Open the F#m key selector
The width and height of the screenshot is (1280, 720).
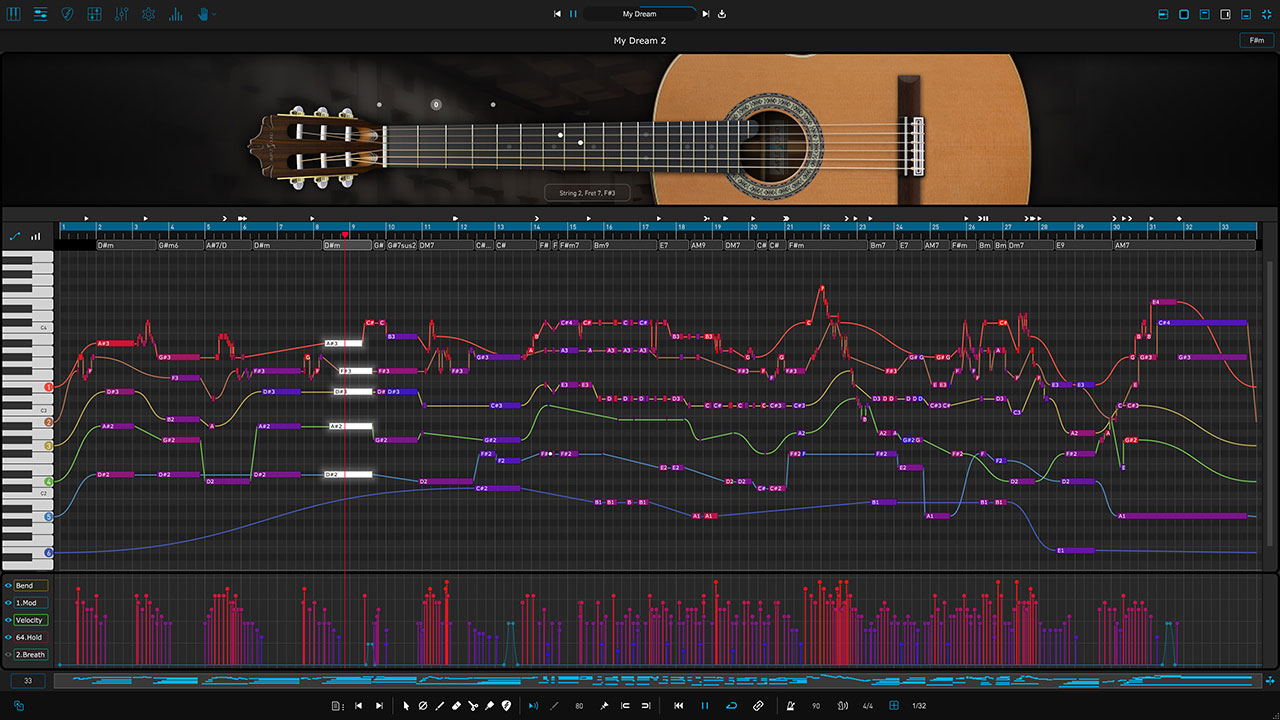point(1255,40)
